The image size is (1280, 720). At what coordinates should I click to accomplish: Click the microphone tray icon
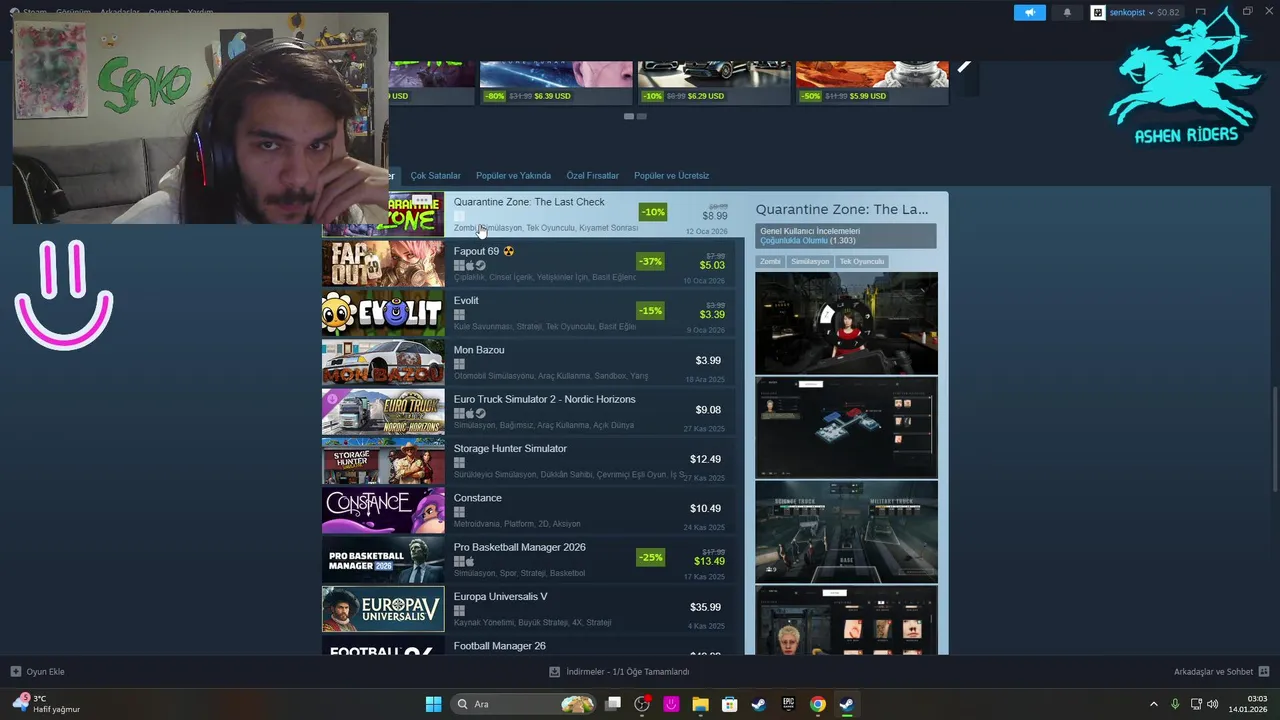click(x=1175, y=704)
